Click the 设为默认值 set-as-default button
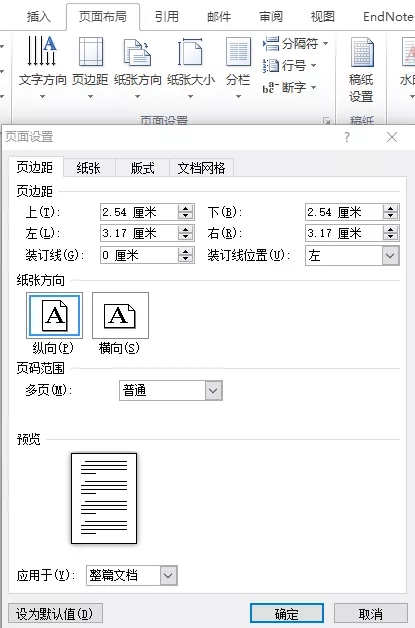The height and width of the screenshot is (628, 415). (55, 614)
